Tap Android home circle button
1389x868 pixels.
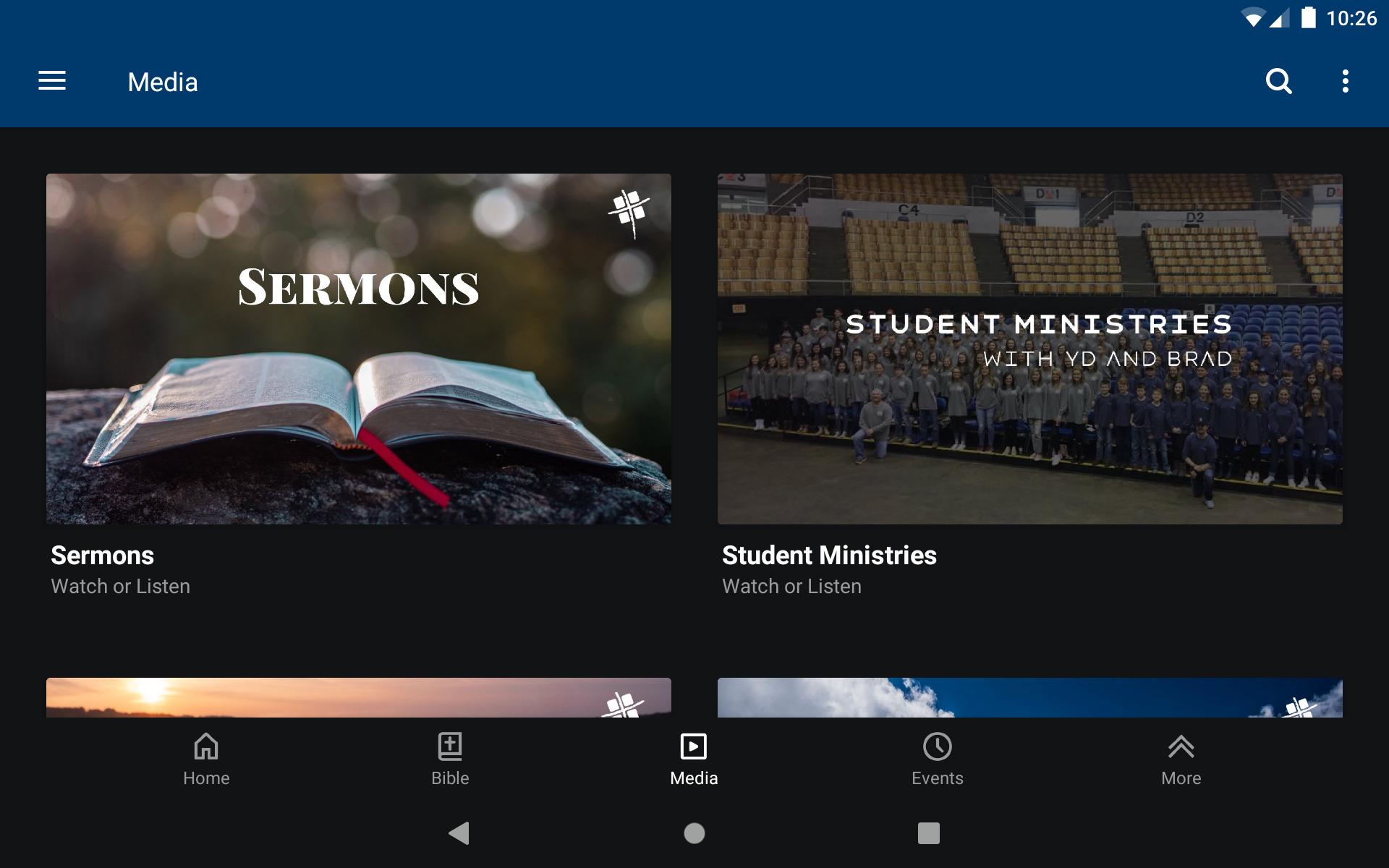pos(694,833)
